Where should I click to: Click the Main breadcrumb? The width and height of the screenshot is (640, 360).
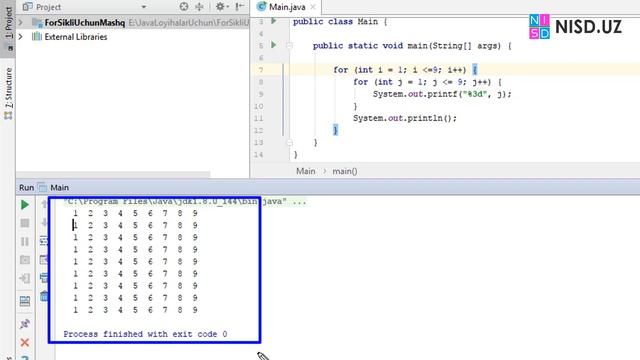click(306, 171)
